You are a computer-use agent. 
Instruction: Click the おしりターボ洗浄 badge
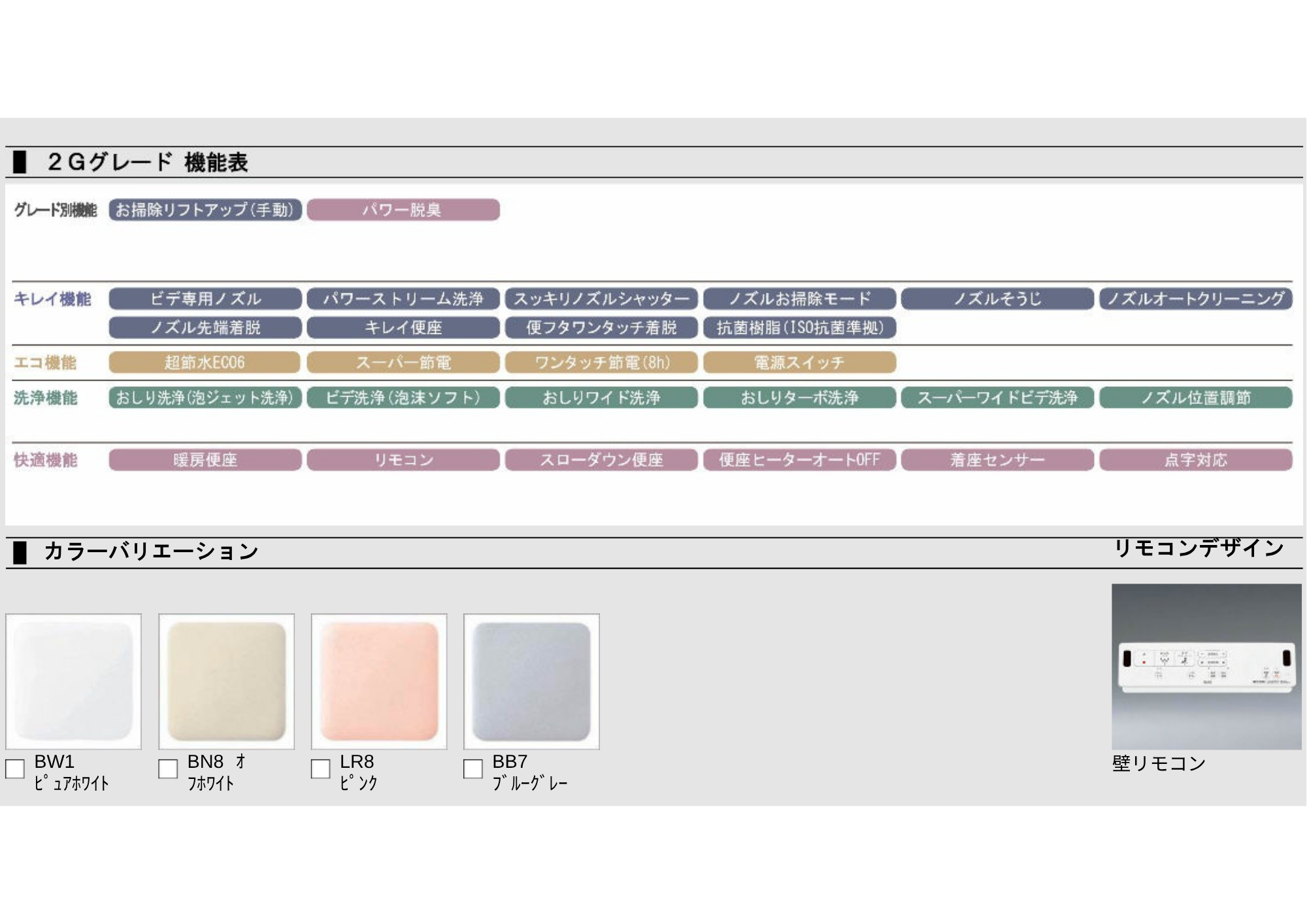[x=799, y=397]
